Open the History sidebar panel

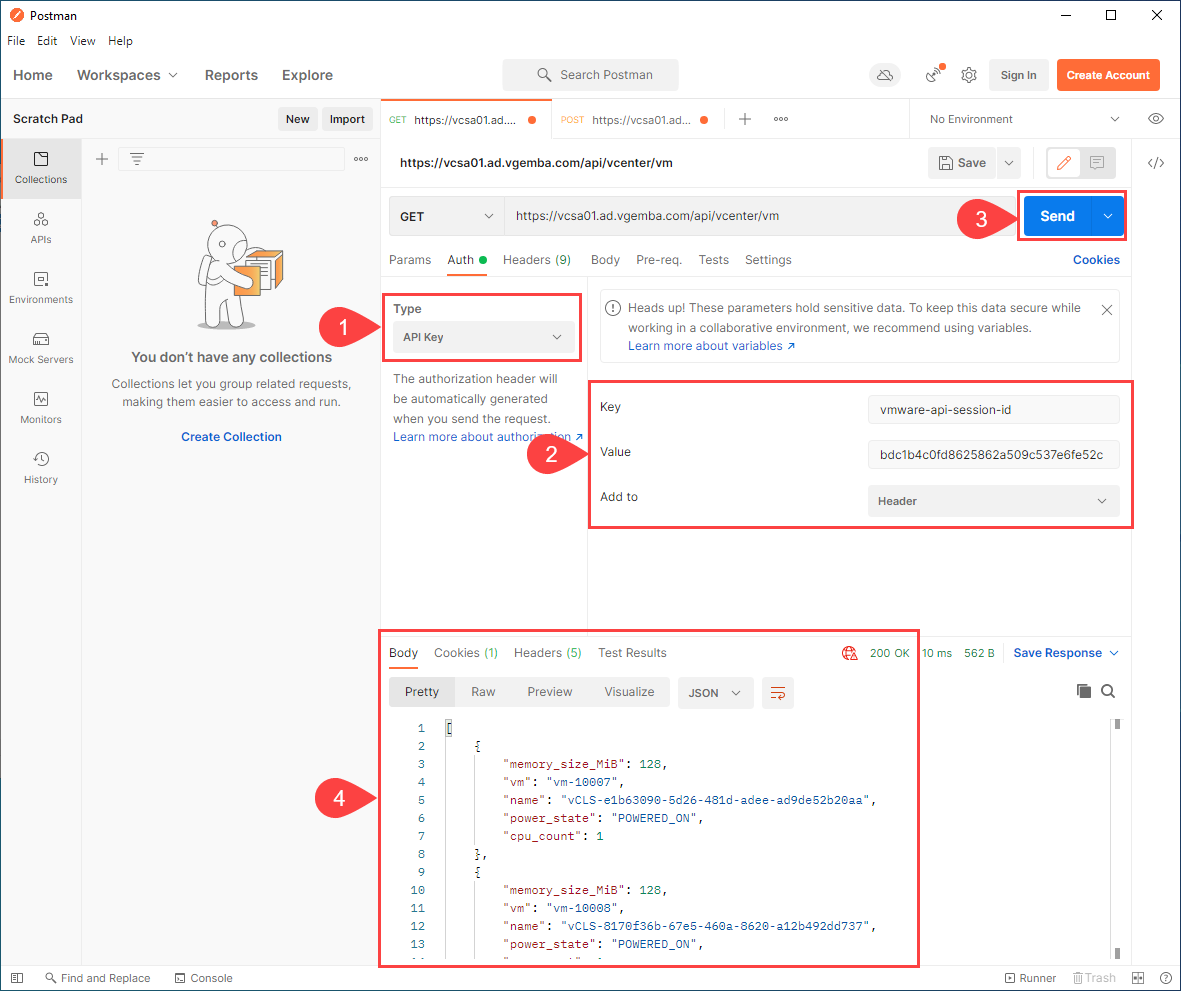41,468
